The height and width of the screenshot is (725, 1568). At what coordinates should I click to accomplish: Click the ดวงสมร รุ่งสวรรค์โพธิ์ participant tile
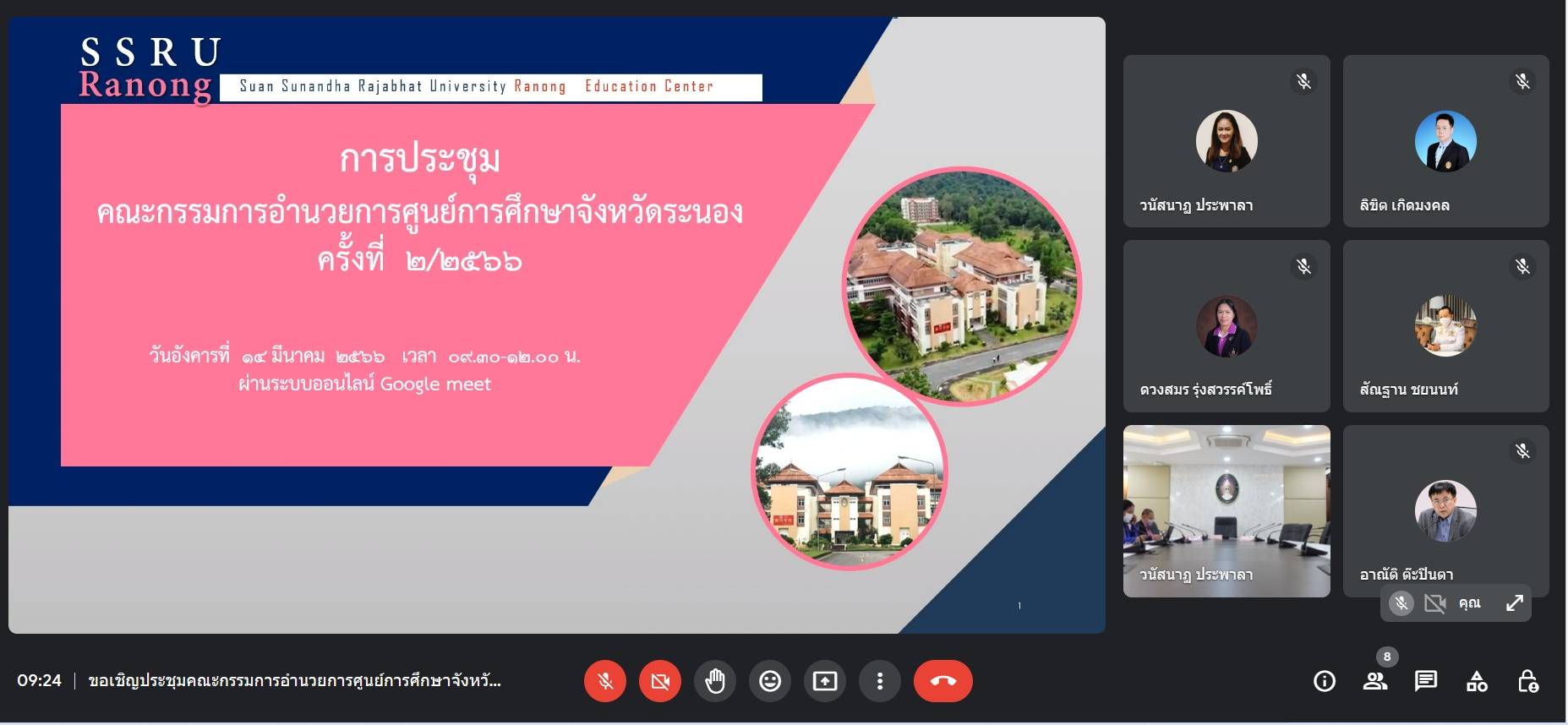click(x=1226, y=326)
